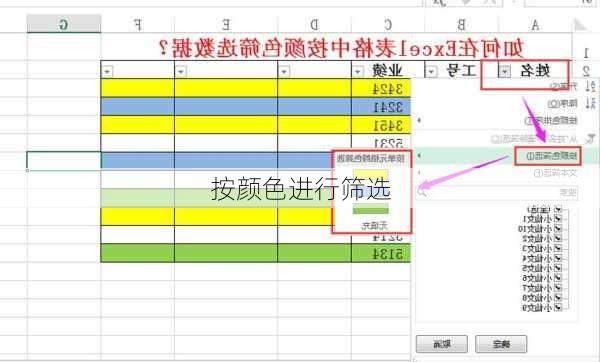Select row header 2
Screen dimensions: 600x362
[x=585, y=70]
